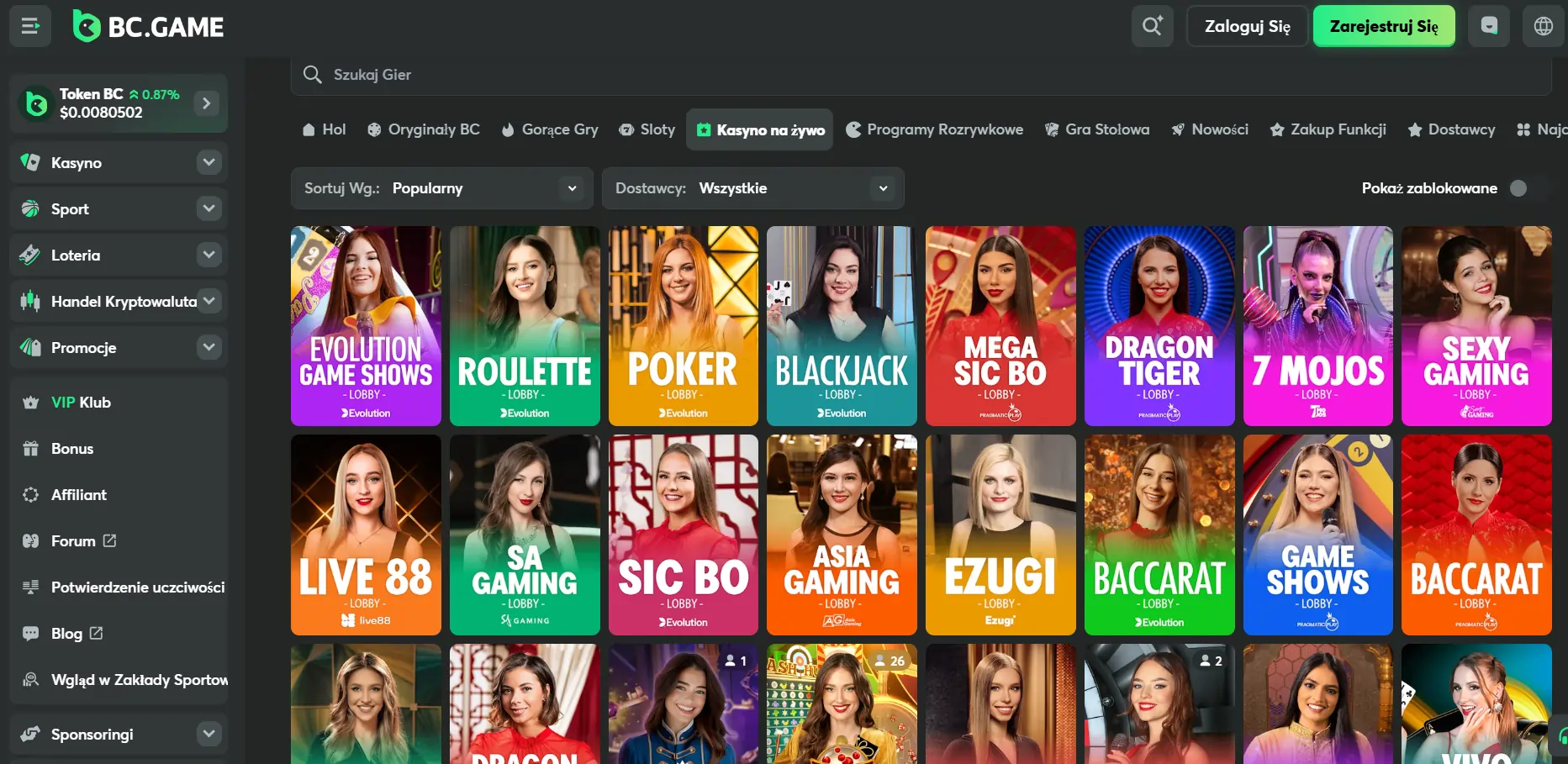Open the 7 Mojos lobby thumbnail
Image resolution: width=1568 pixels, height=764 pixels.
(1318, 326)
